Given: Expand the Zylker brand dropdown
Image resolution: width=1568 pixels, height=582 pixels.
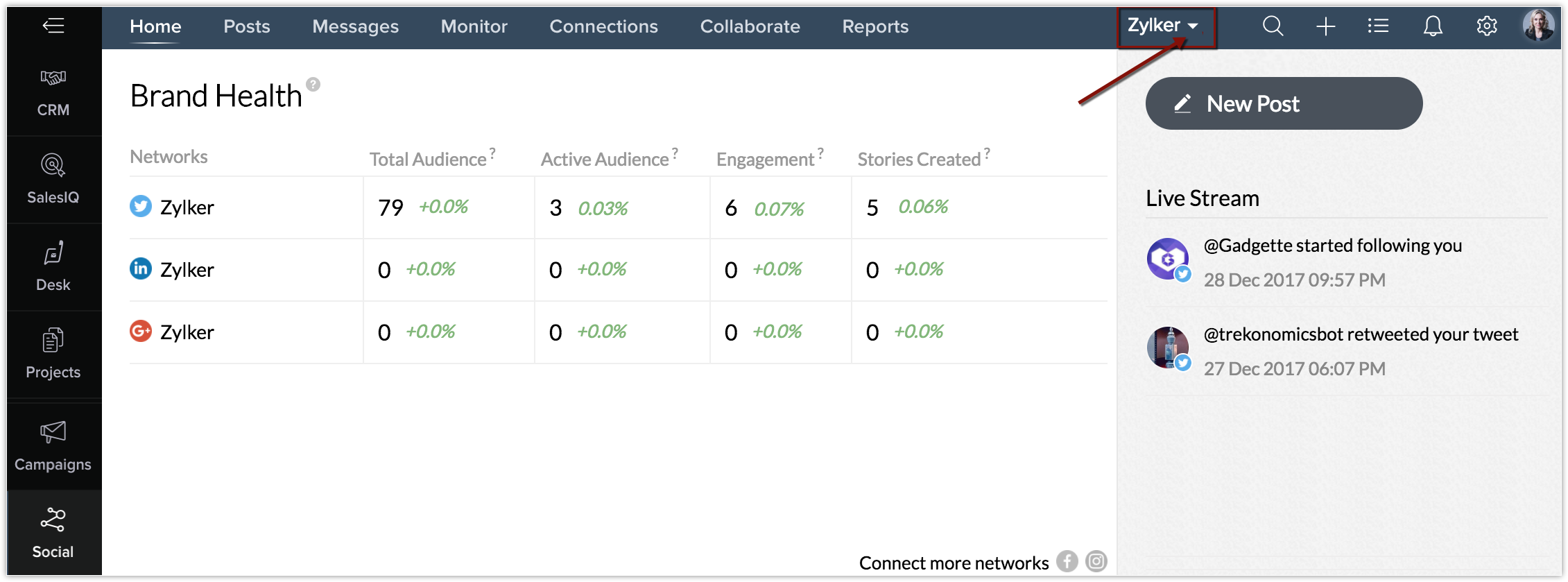Looking at the screenshot, I should click(x=1164, y=26).
